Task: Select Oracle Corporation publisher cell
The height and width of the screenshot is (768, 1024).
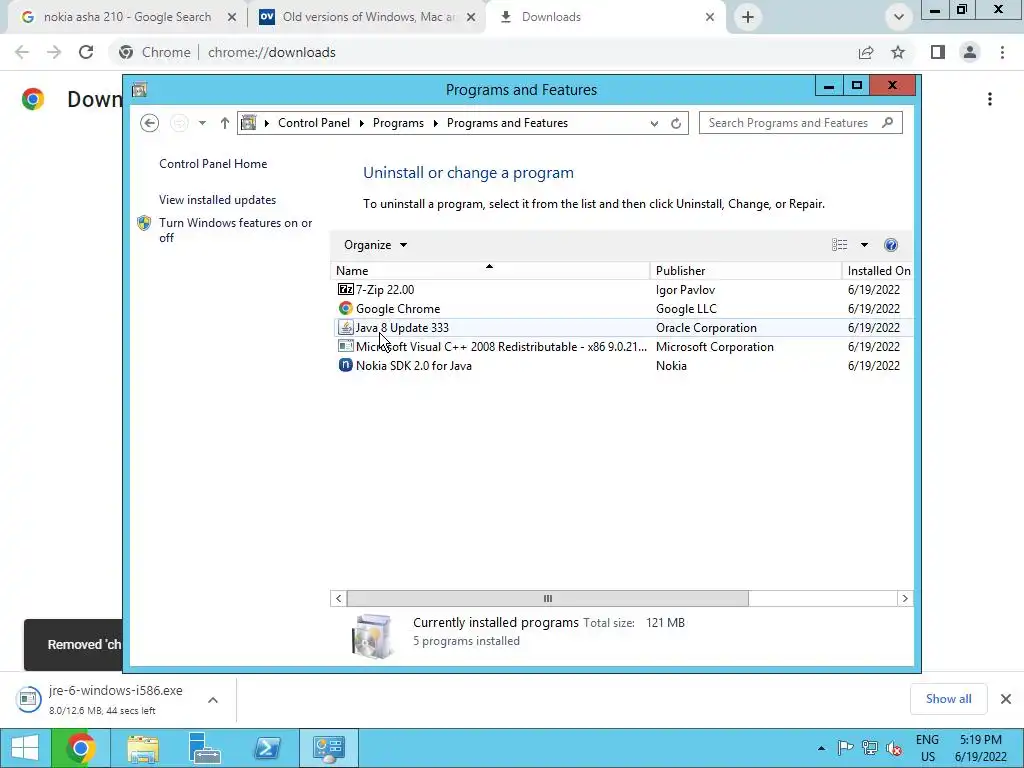Action: click(706, 327)
